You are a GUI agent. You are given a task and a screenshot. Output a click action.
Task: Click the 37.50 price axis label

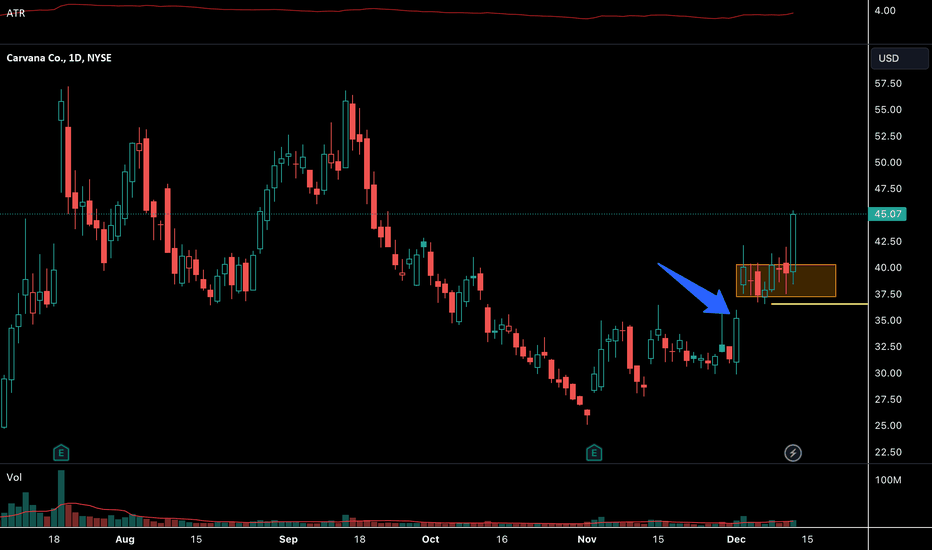pos(888,294)
